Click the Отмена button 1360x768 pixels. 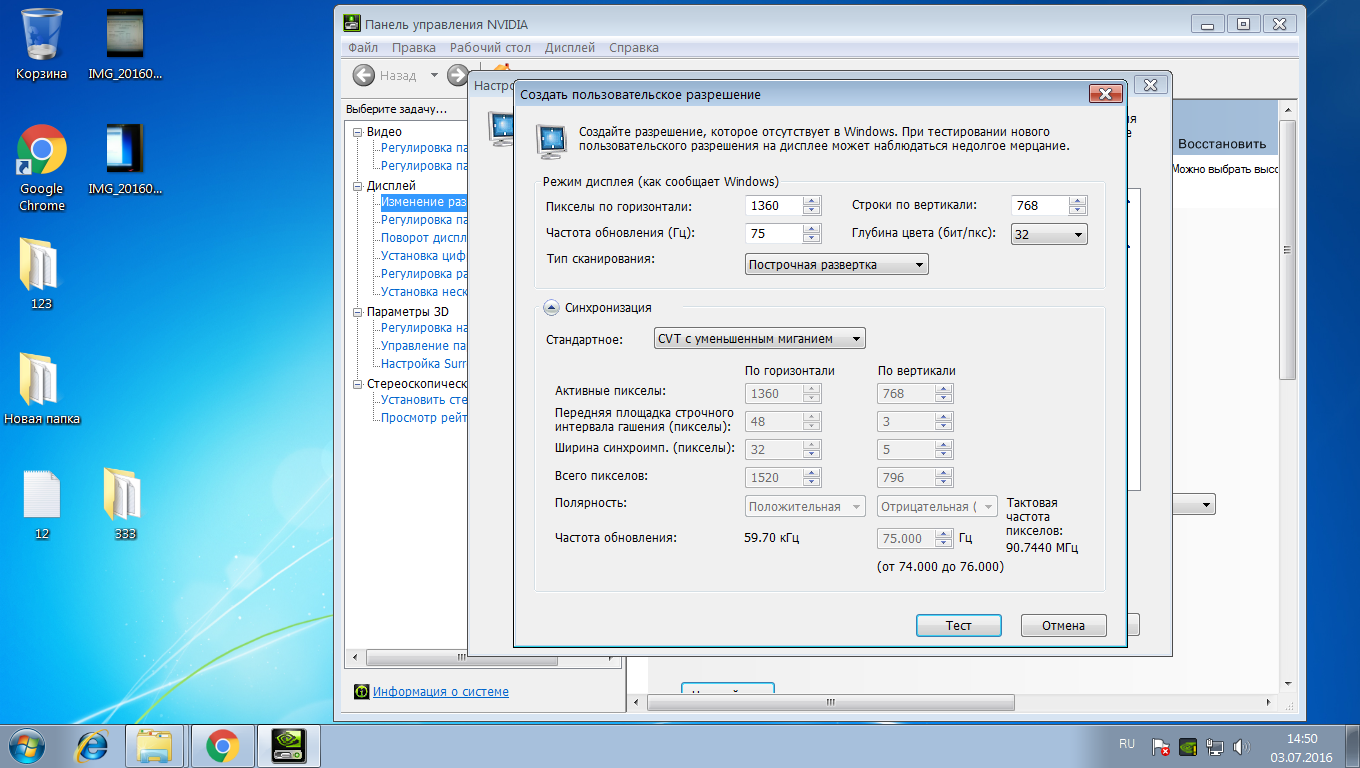click(x=1063, y=625)
